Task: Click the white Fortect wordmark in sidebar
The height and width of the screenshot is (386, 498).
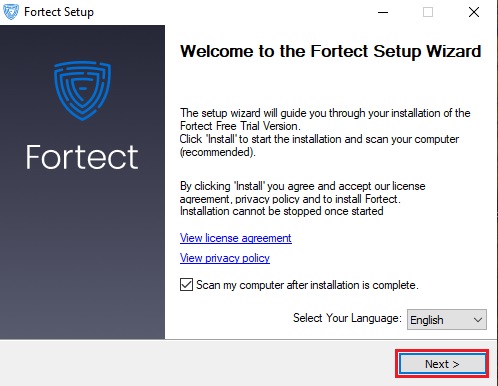Action: pos(82,157)
